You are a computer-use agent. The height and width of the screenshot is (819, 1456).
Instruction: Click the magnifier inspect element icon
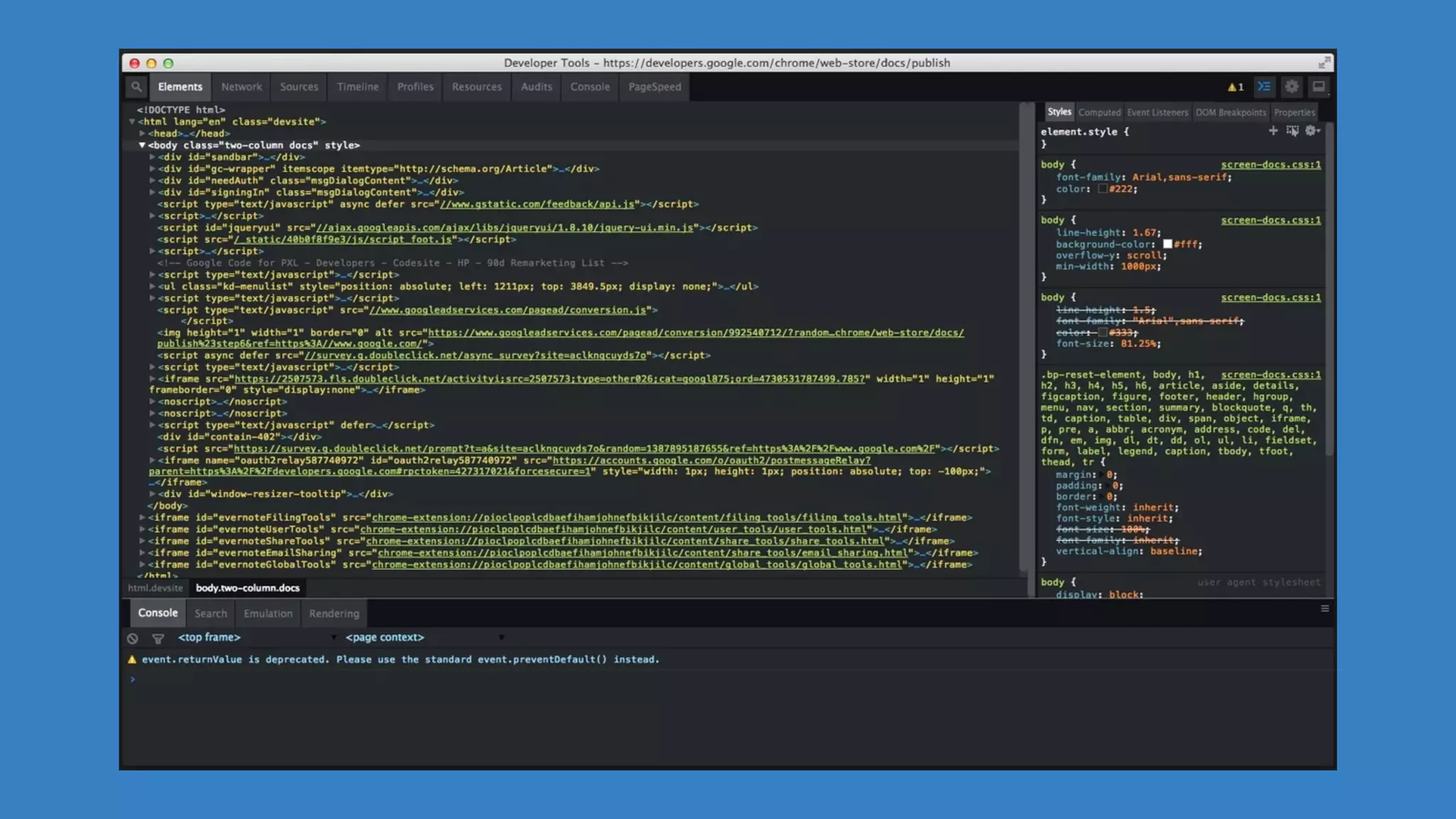pyautogui.click(x=136, y=87)
